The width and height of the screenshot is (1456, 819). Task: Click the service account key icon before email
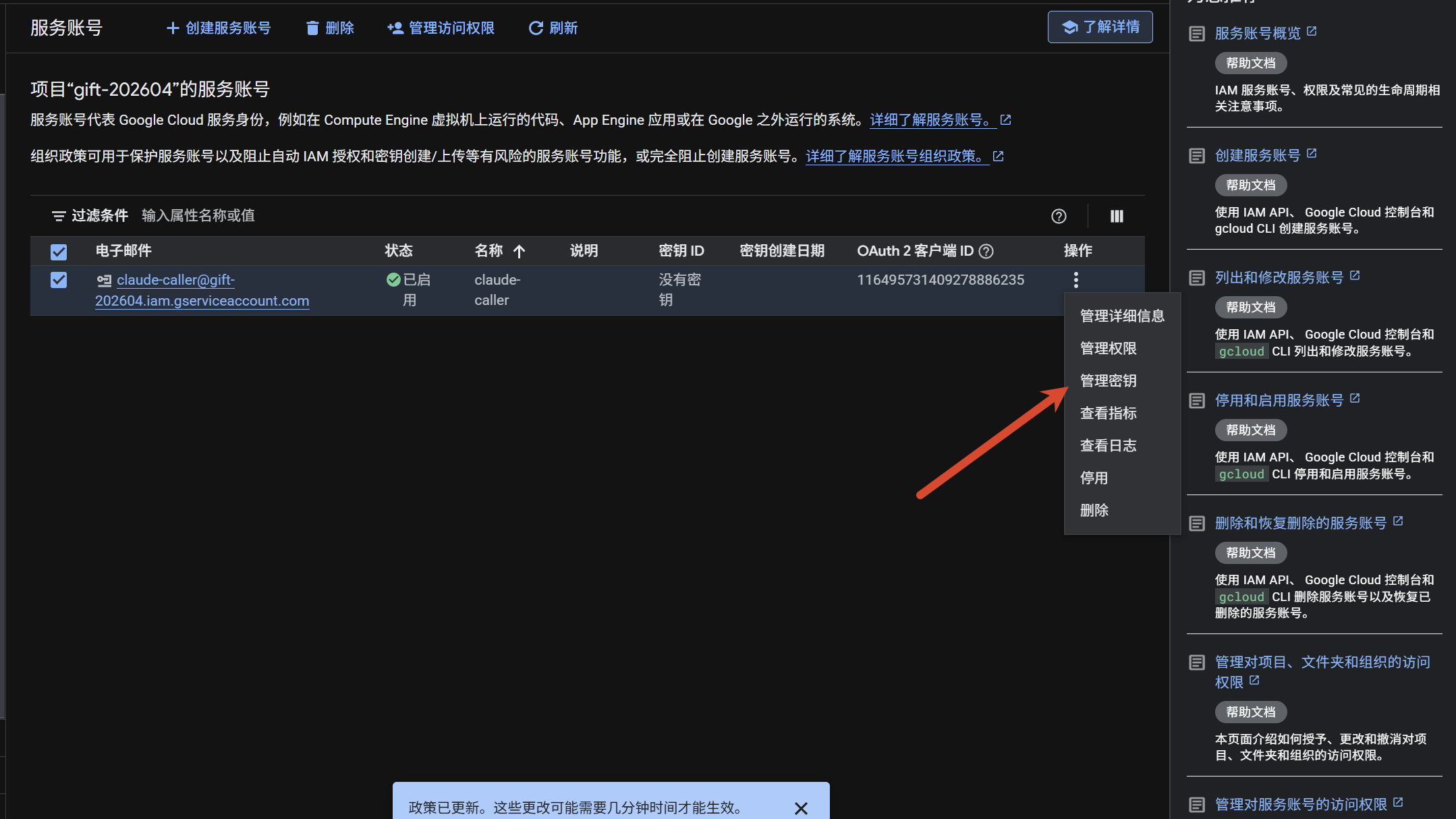pos(104,281)
